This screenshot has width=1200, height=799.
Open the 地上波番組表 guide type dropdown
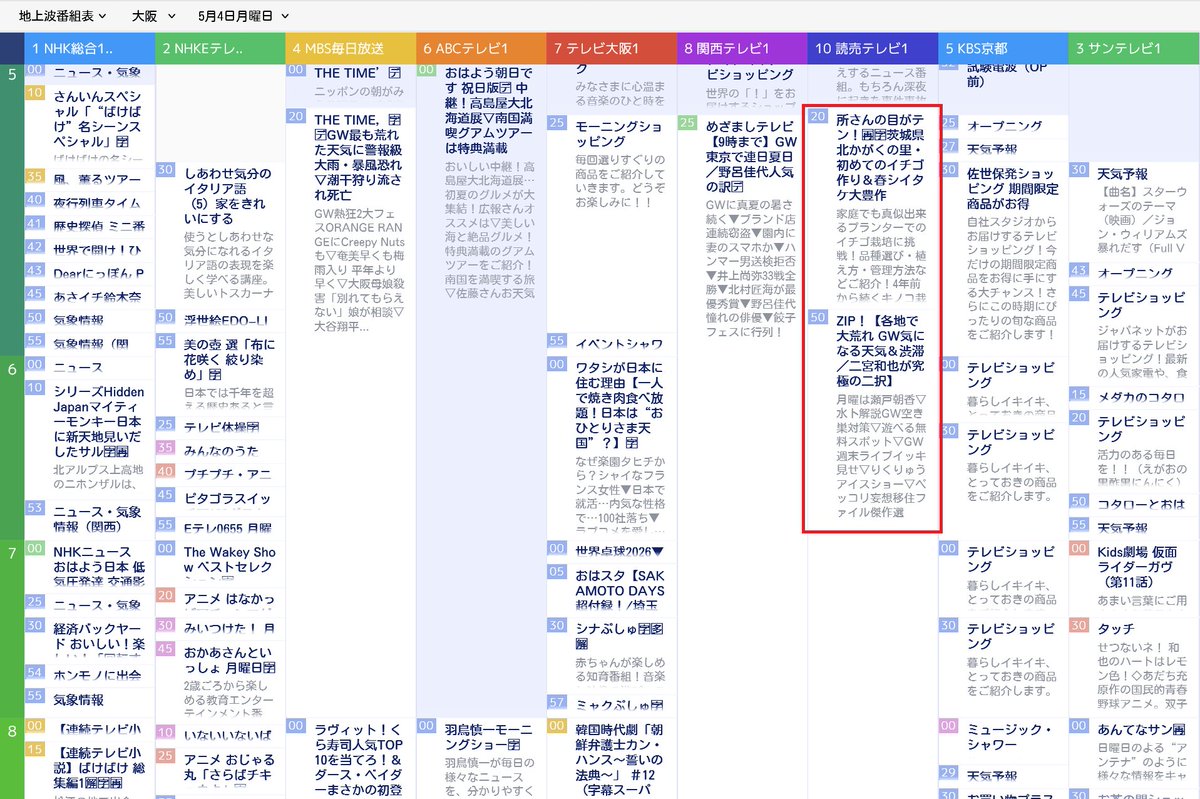point(63,16)
